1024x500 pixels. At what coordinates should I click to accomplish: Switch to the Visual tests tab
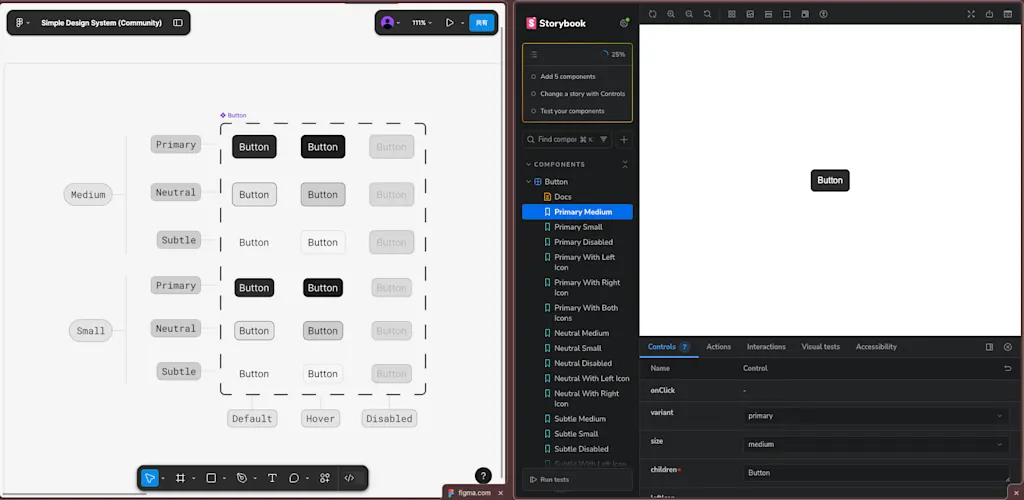[x=820, y=347]
